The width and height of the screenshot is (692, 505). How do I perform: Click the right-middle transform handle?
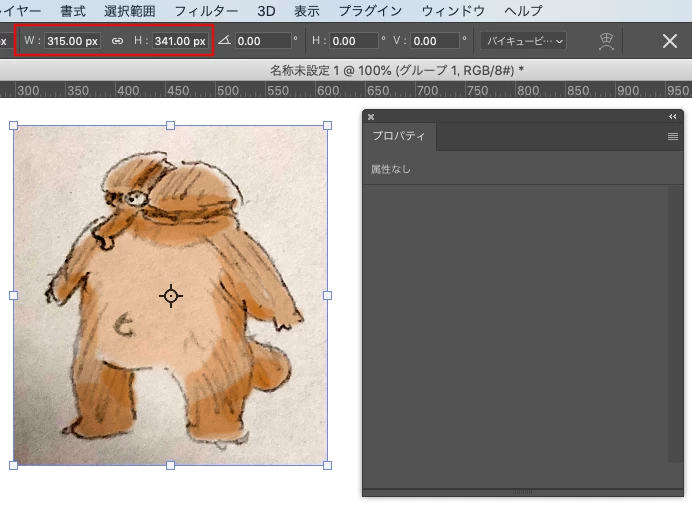[x=327, y=295]
